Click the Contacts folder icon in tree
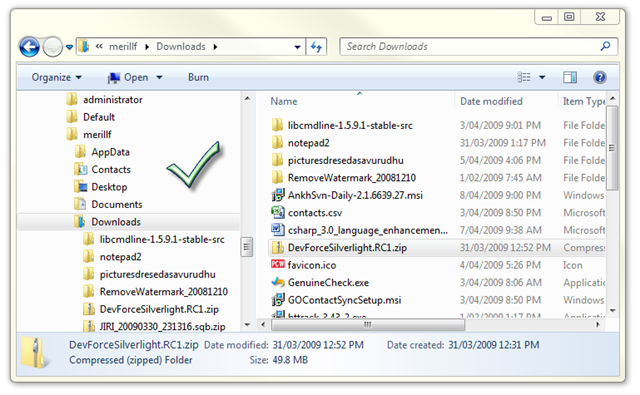The height and width of the screenshot is (395, 640). (80, 169)
